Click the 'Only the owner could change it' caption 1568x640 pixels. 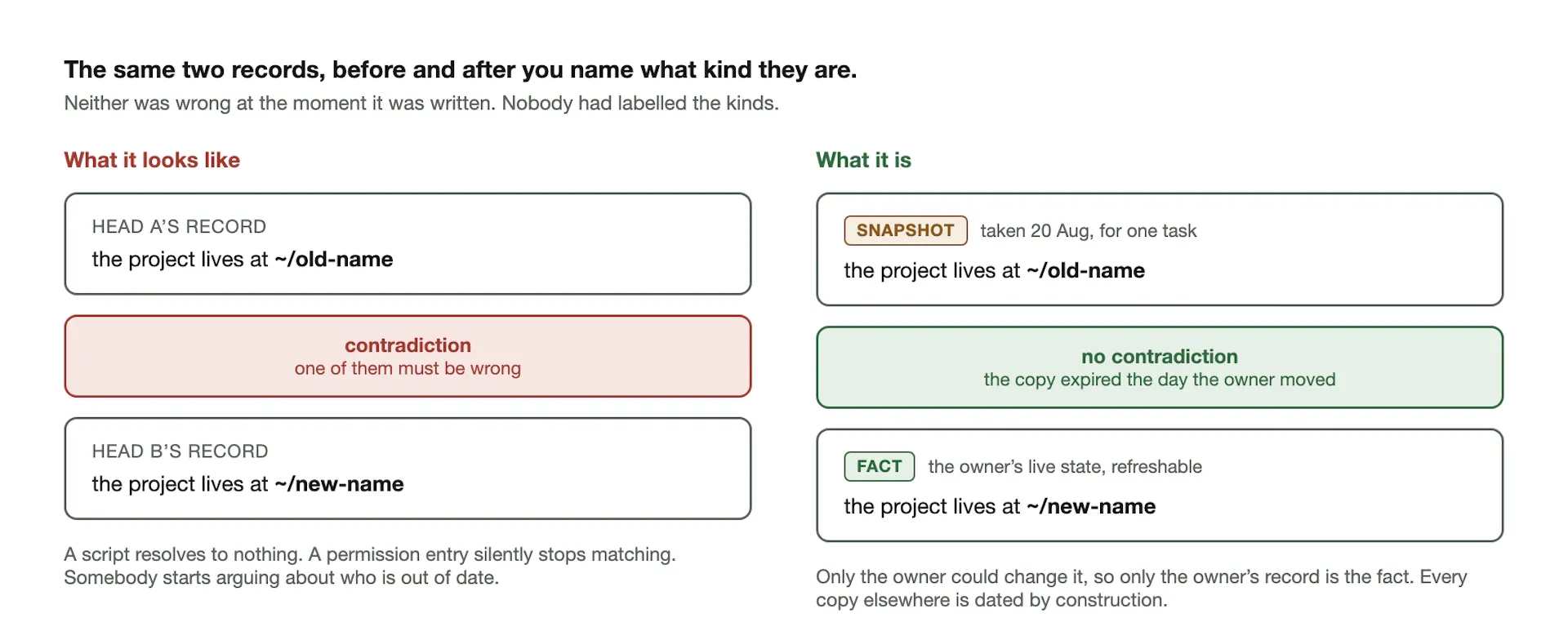(x=1142, y=589)
